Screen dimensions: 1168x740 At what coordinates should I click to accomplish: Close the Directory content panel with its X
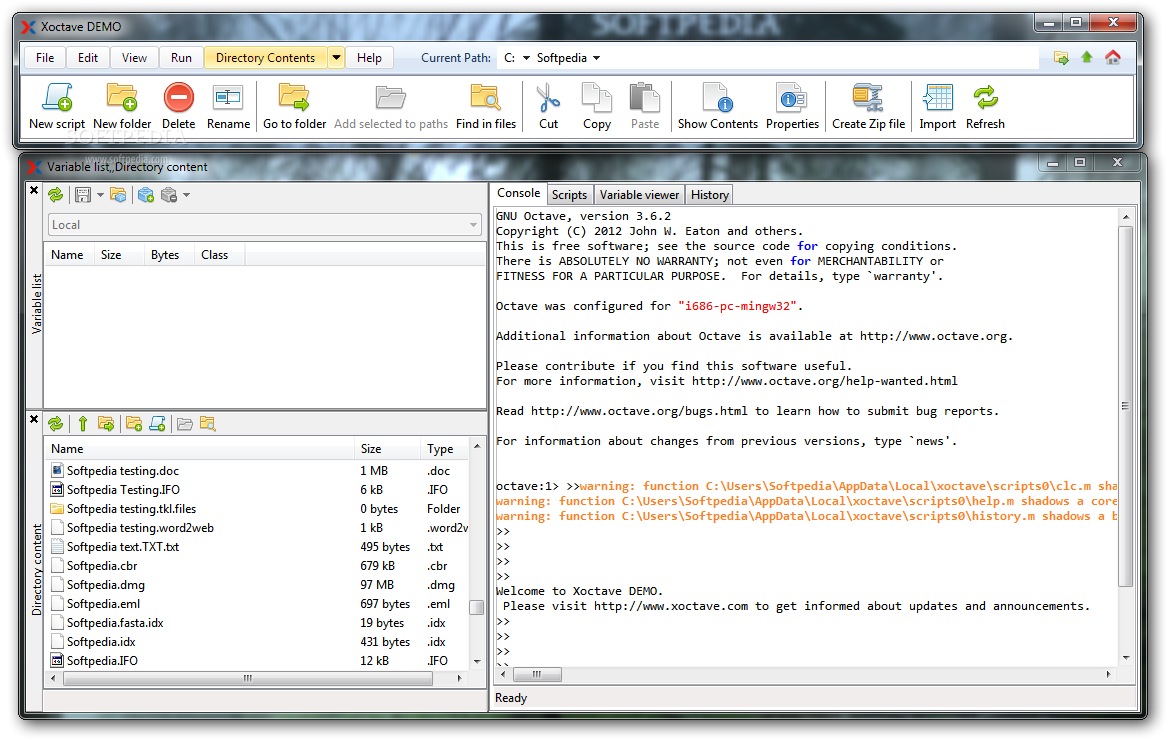tap(34, 420)
